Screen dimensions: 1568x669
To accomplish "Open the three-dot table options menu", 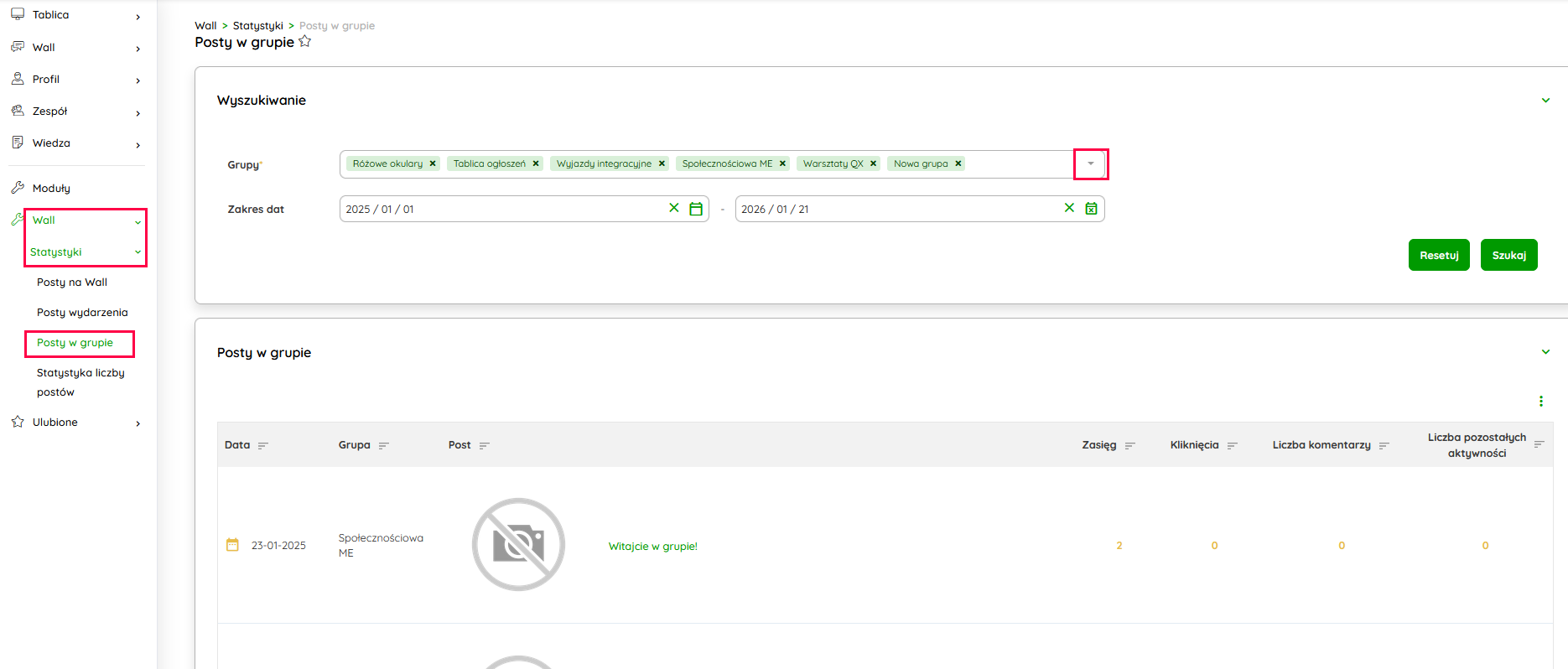I will click(1540, 402).
